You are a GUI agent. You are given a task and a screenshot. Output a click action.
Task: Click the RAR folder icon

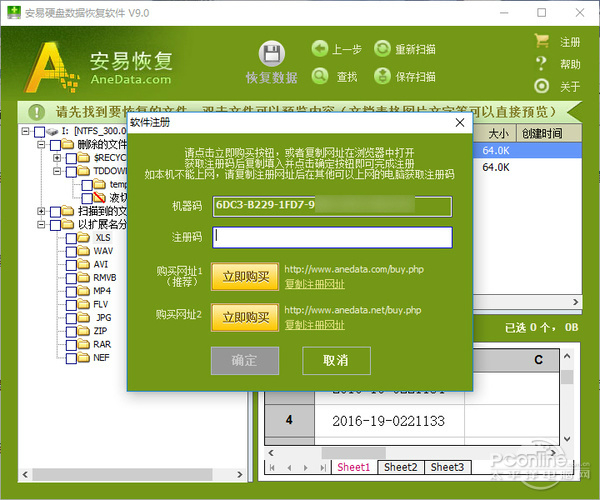point(83,344)
